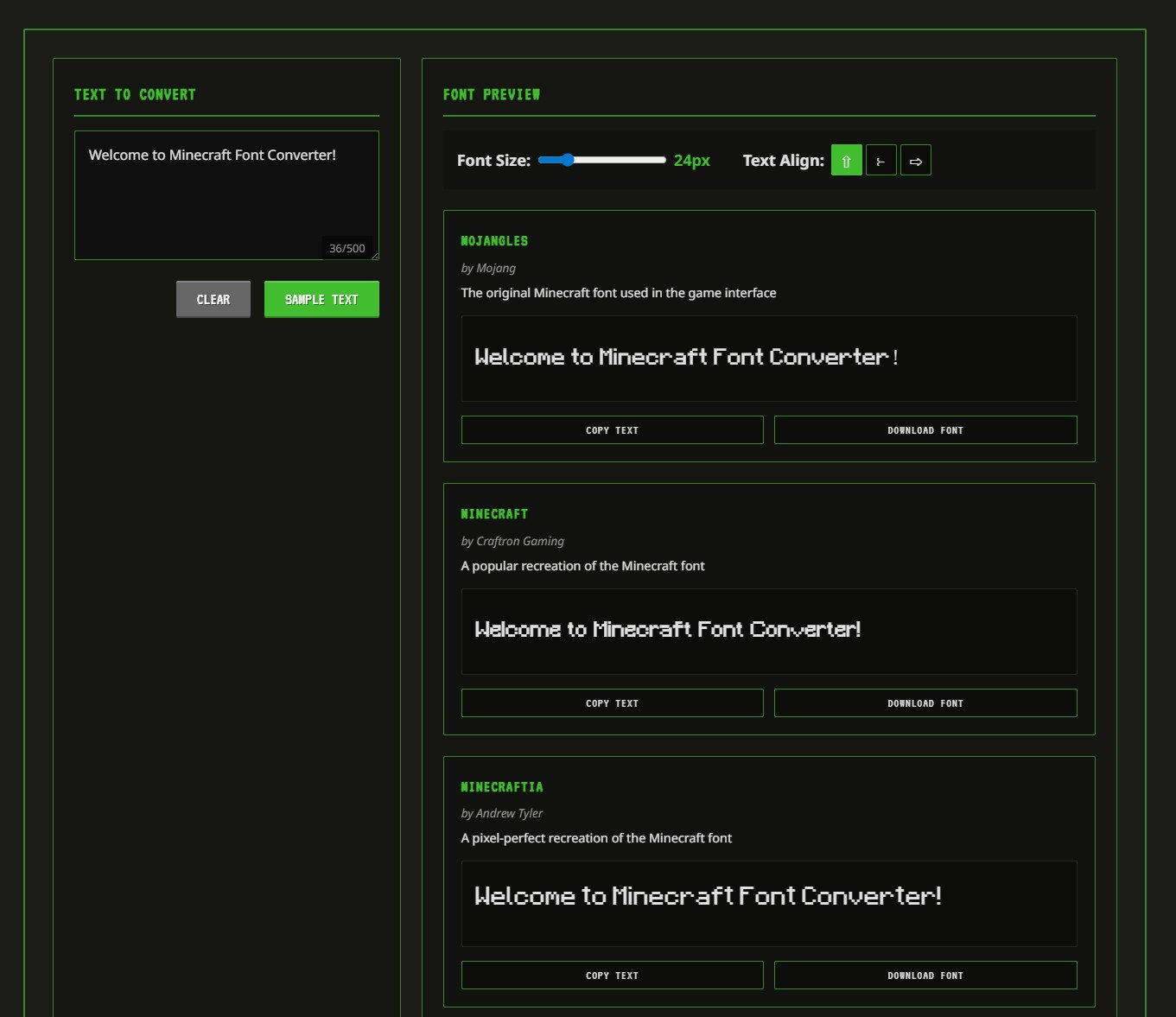The width and height of the screenshot is (1176, 1017).
Task: Select the middle text align icon button
Action: [x=880, y=160]
